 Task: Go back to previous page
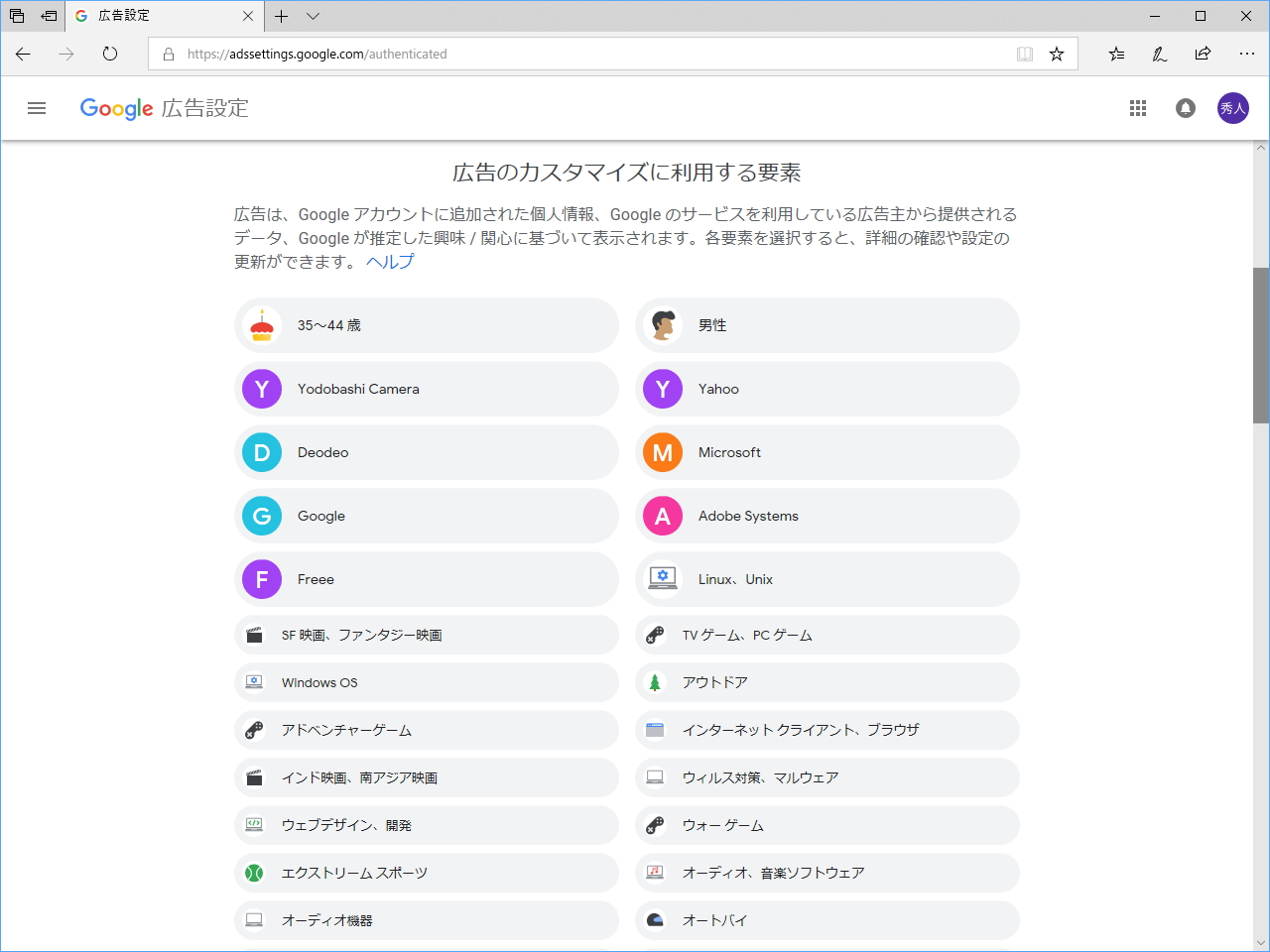coord(23,54)
